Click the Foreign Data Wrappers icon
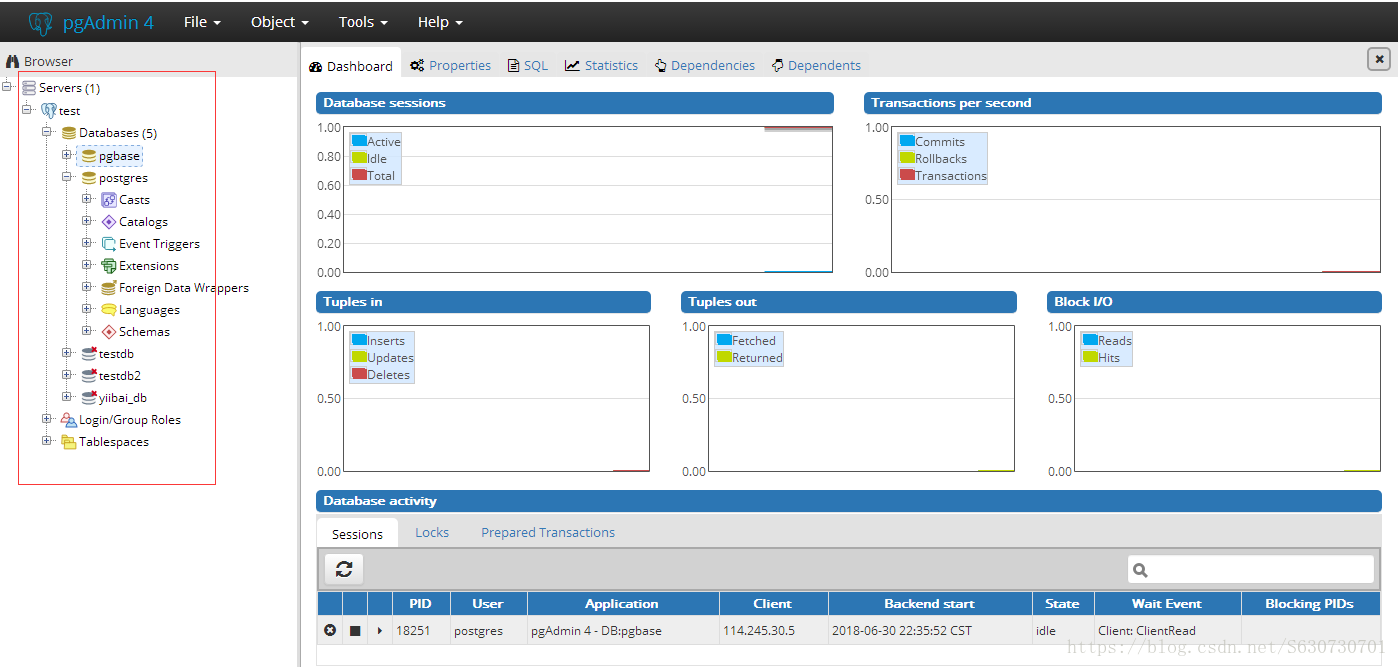 (x=109, y=288)
